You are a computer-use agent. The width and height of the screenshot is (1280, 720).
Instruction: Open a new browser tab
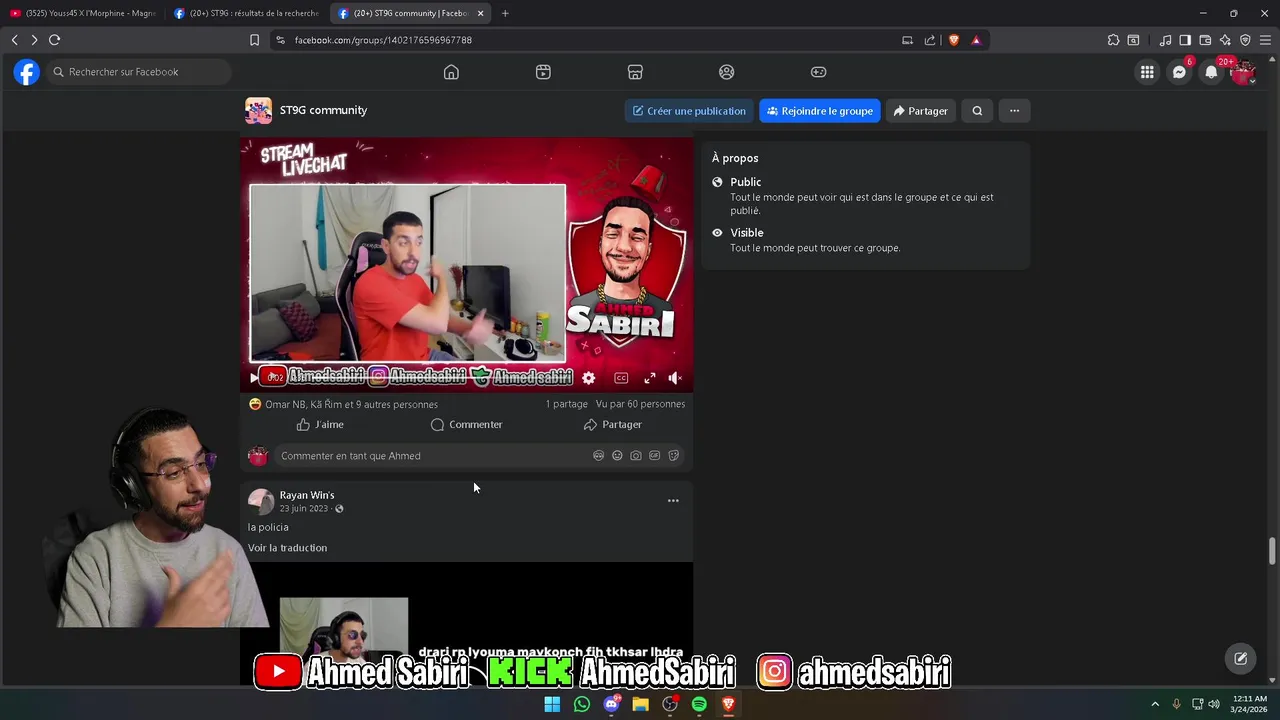(505, 13)
